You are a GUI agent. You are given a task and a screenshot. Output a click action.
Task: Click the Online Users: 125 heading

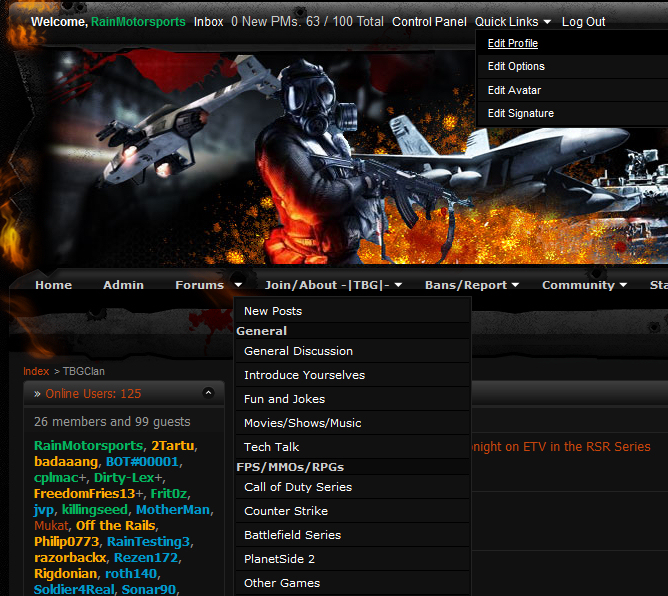tap(93, 393)
